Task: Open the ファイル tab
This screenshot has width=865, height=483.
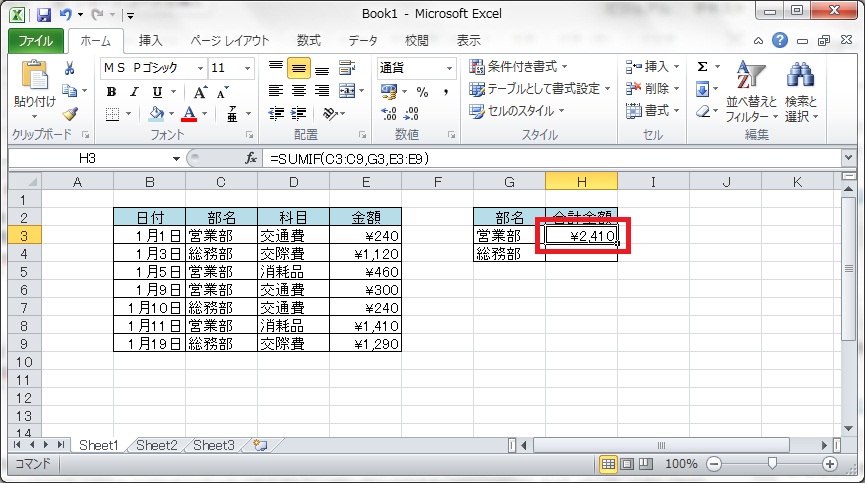Action: click(x=36, y=41)
